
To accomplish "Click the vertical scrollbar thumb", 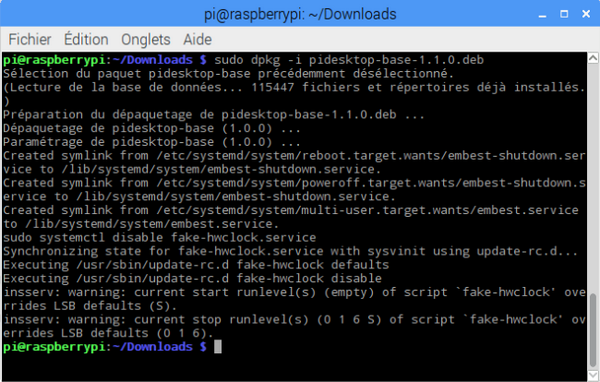I will click(x=593, y=330).
